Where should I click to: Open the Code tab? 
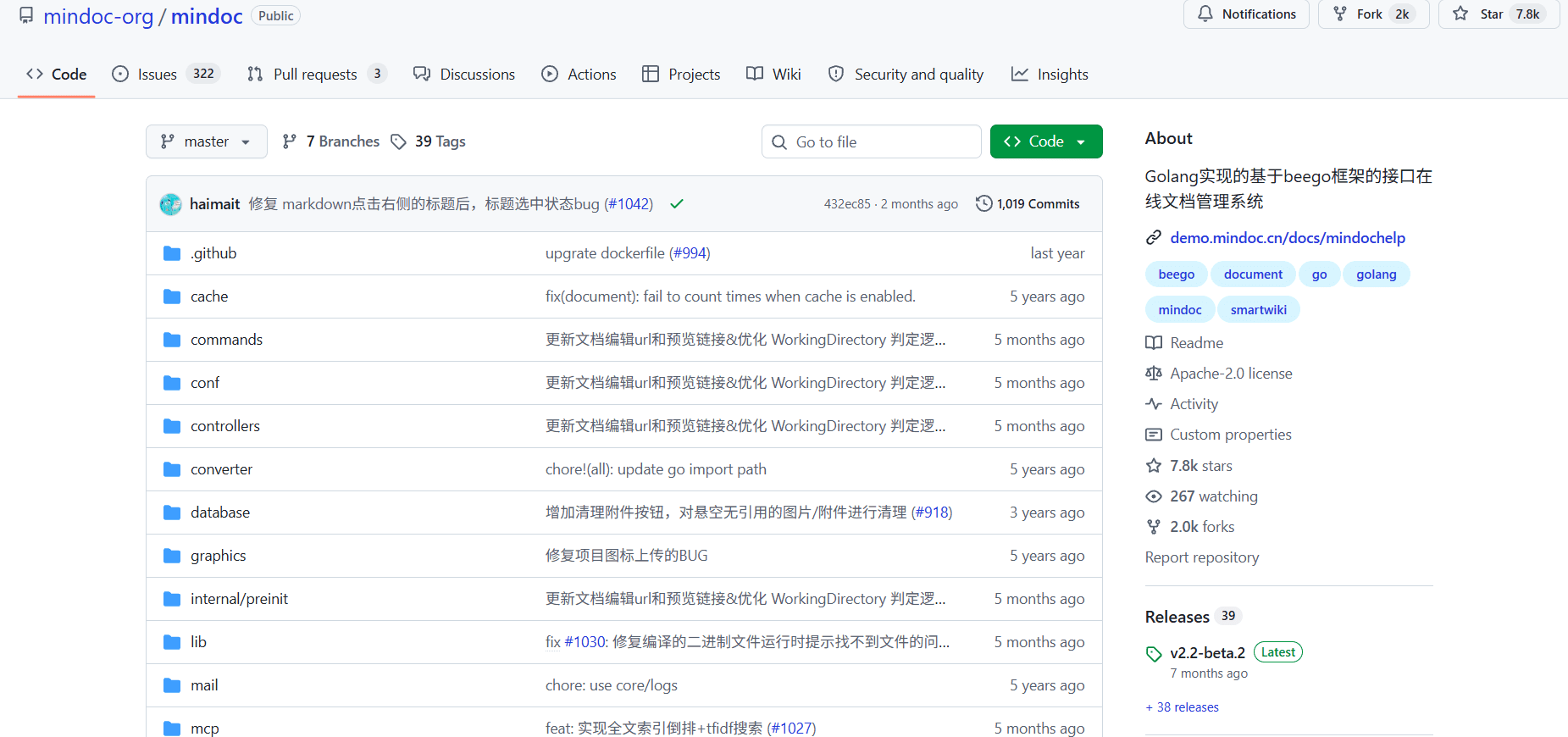[57, 75]
